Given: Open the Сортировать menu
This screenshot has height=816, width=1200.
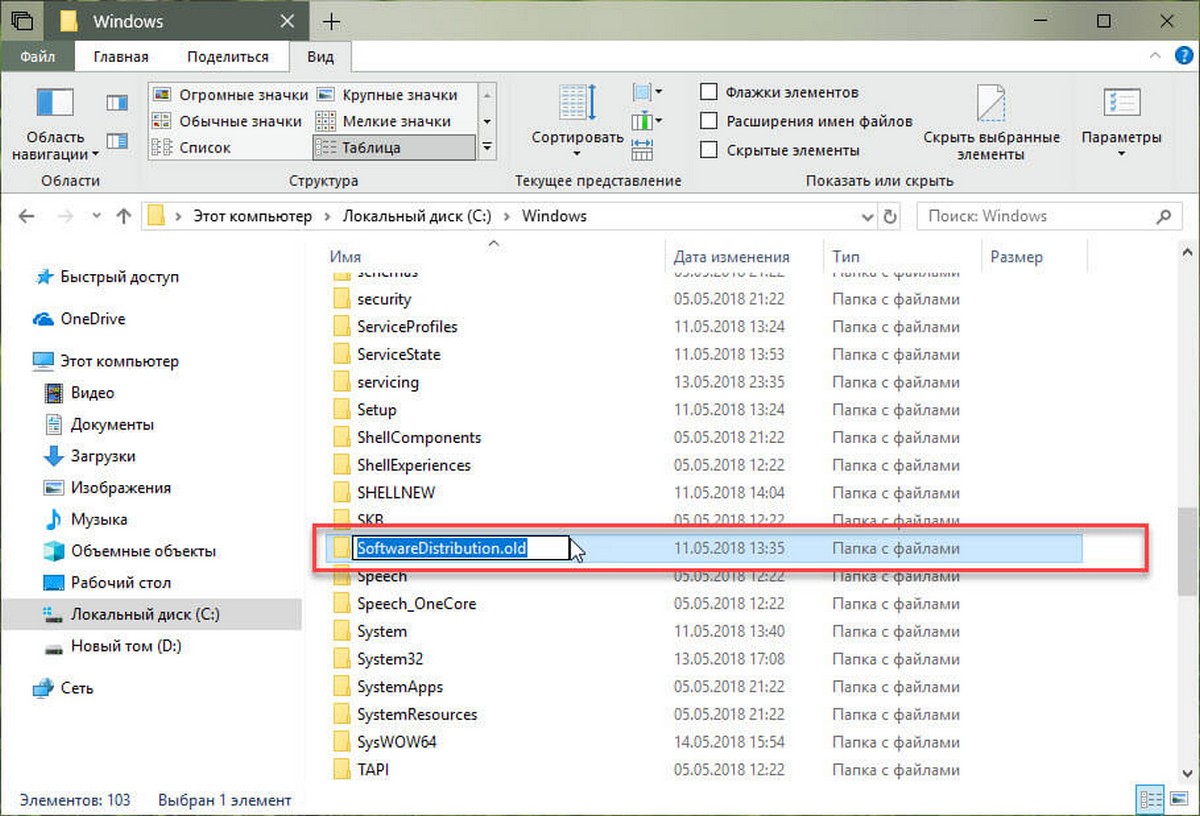Looking at the screenshot, I should coord(577,122).
